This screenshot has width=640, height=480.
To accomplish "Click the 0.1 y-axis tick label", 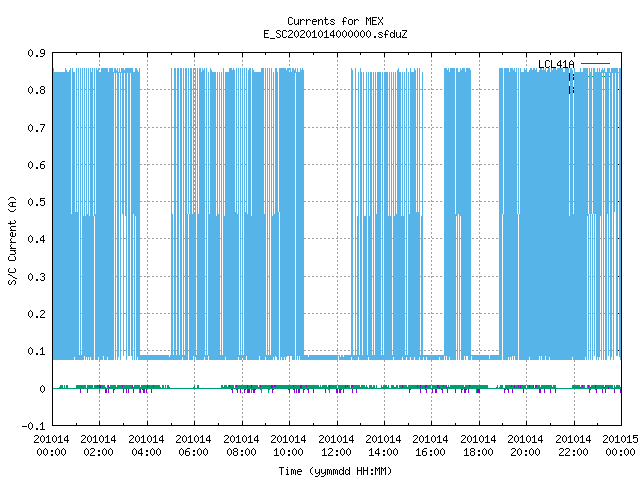I will 36,351.
